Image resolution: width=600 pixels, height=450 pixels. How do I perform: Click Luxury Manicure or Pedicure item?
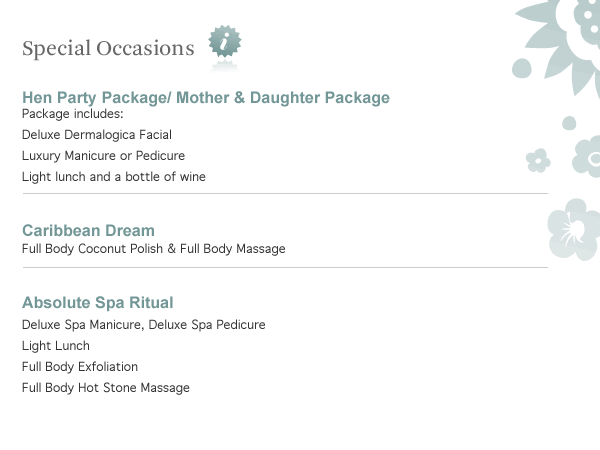103,156
